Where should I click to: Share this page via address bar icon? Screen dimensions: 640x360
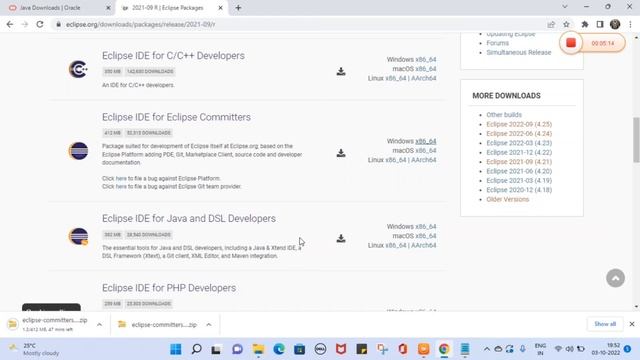(x=551, y=24)
